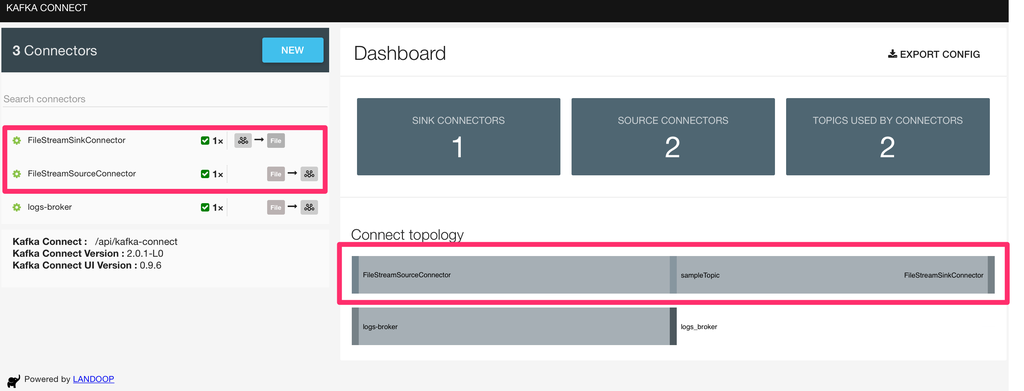
Task: Click gear icon next to logs-broker
Action: pos(17,207)
